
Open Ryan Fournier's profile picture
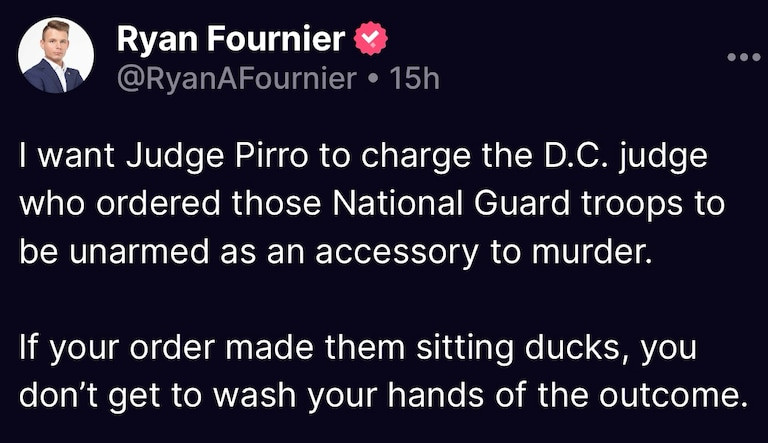click(57, 56)
